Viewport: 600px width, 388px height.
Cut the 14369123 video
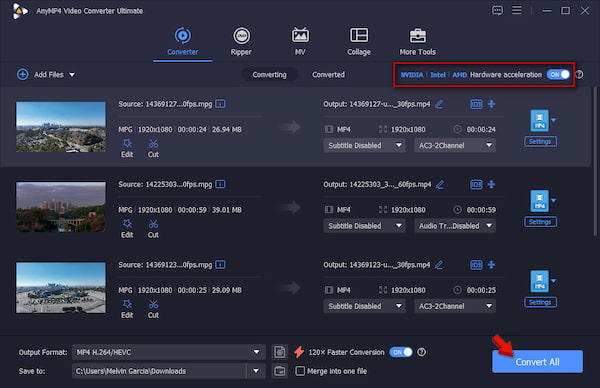(x=153, y=309)
